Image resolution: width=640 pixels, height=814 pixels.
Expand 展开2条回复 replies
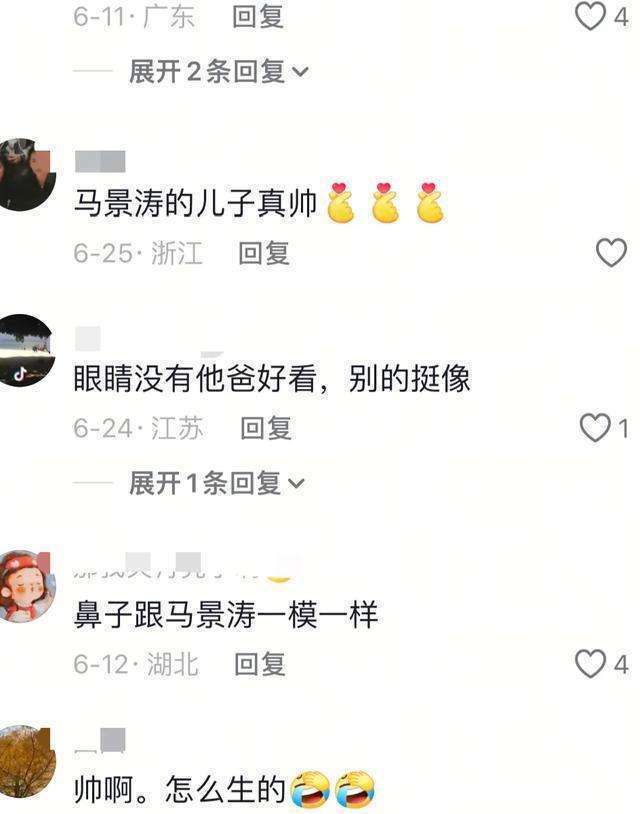219,71
